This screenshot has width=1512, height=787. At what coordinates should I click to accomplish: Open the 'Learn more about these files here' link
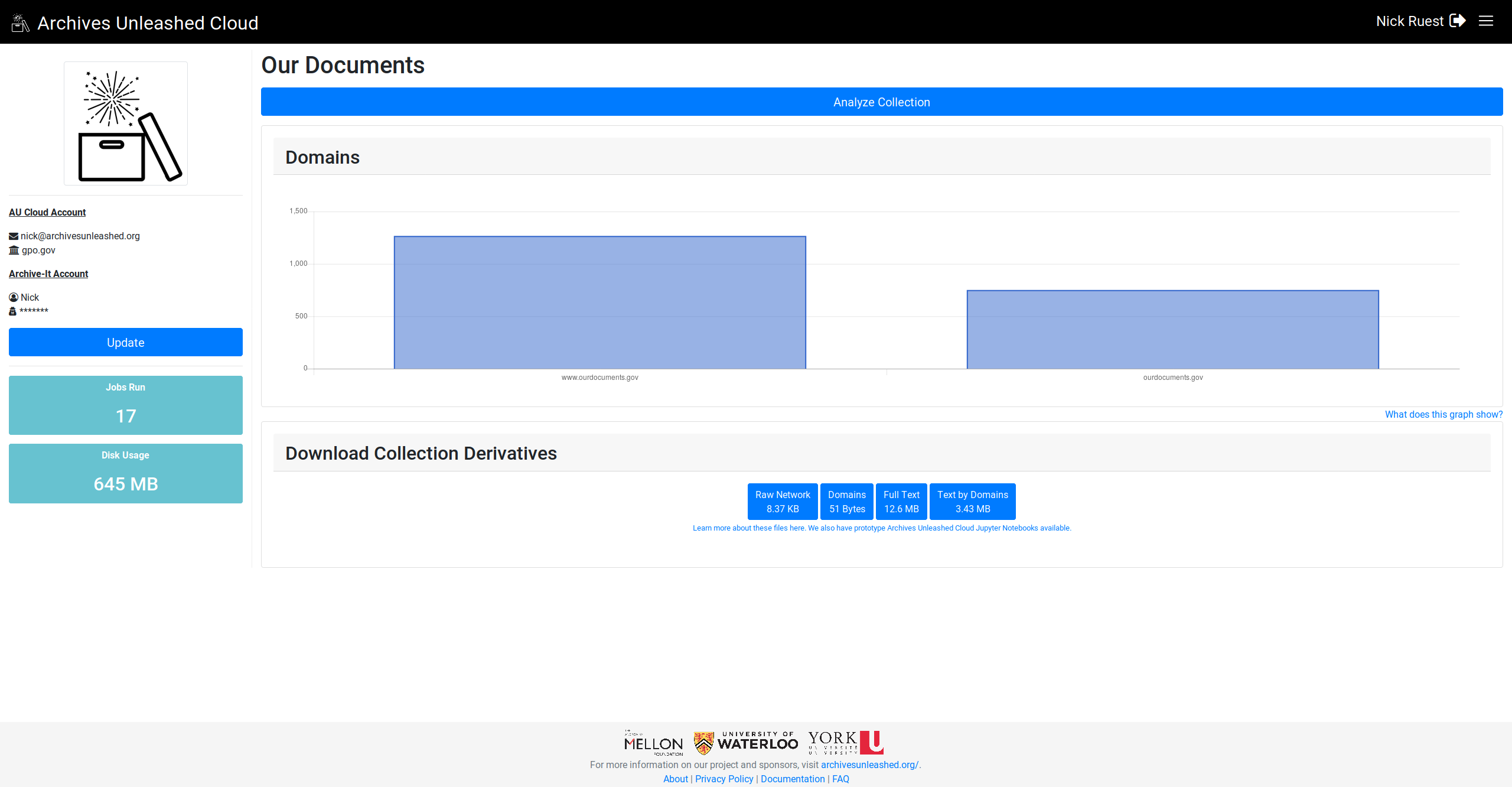click(x=749, y=528)
